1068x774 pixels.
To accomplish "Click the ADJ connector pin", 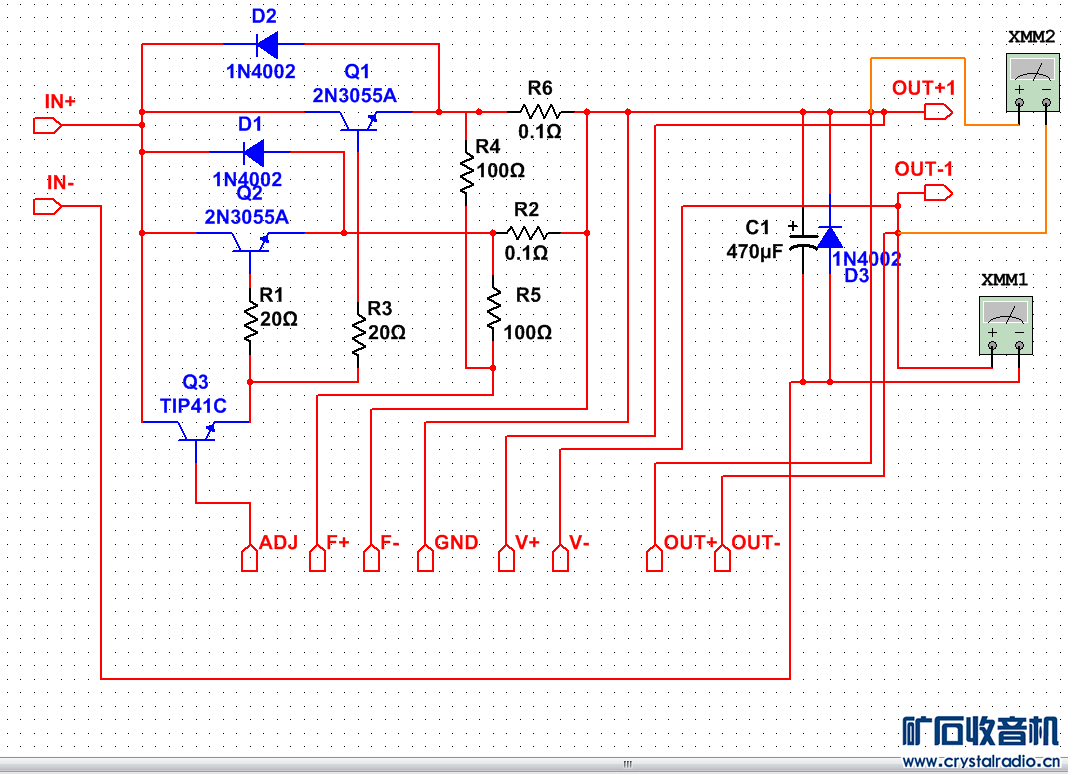I will pos(250,558).
